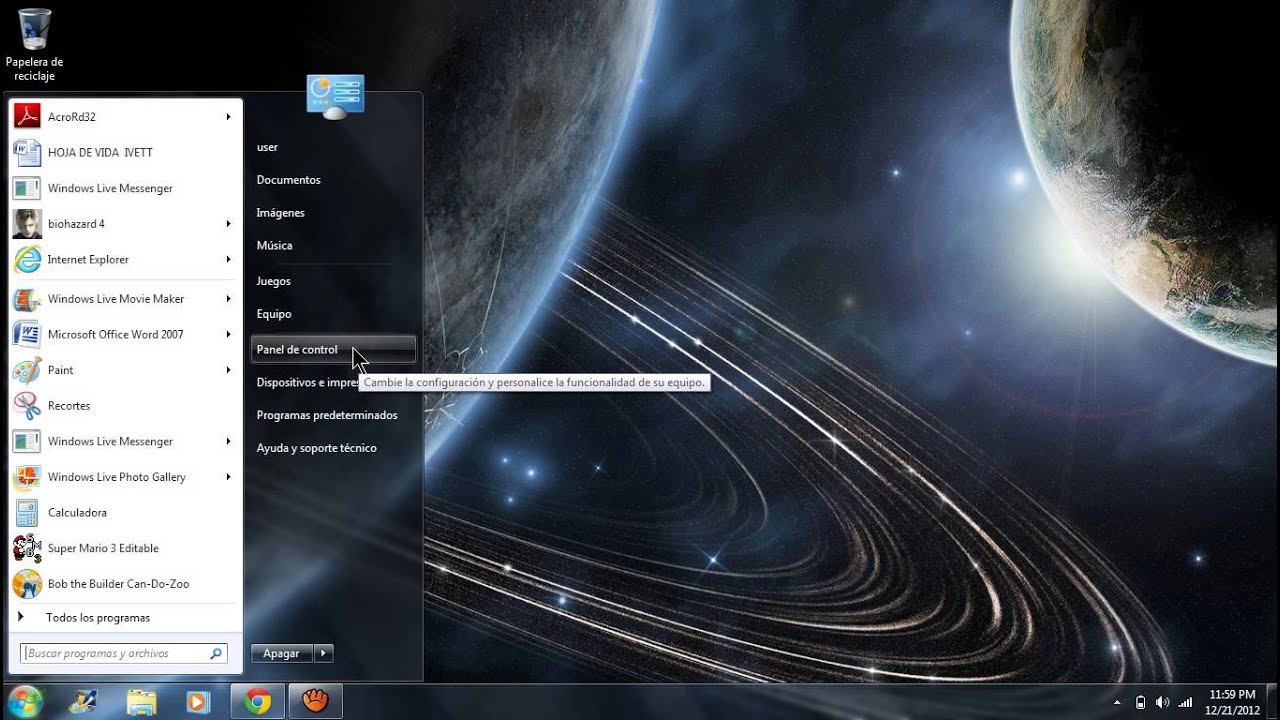
Task: Expand the Paint recent files arrow
Action: point(228,370)
